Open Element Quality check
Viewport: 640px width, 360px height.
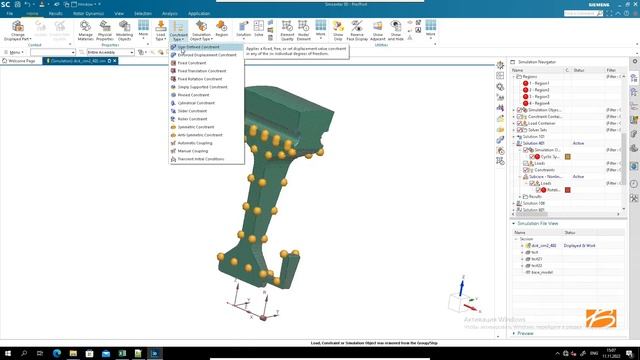(287, 30)
